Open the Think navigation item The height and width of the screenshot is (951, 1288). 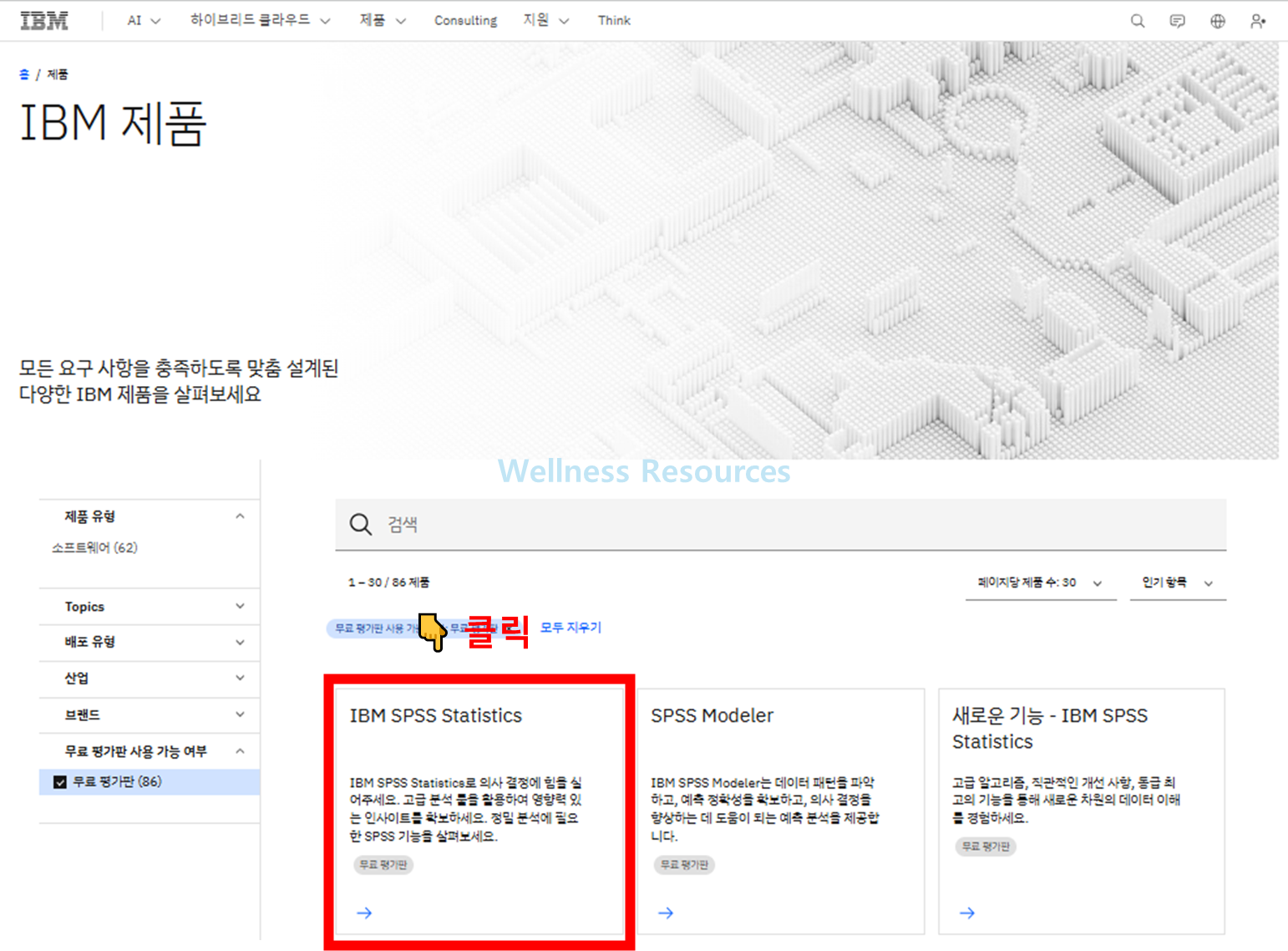(614, 21)
